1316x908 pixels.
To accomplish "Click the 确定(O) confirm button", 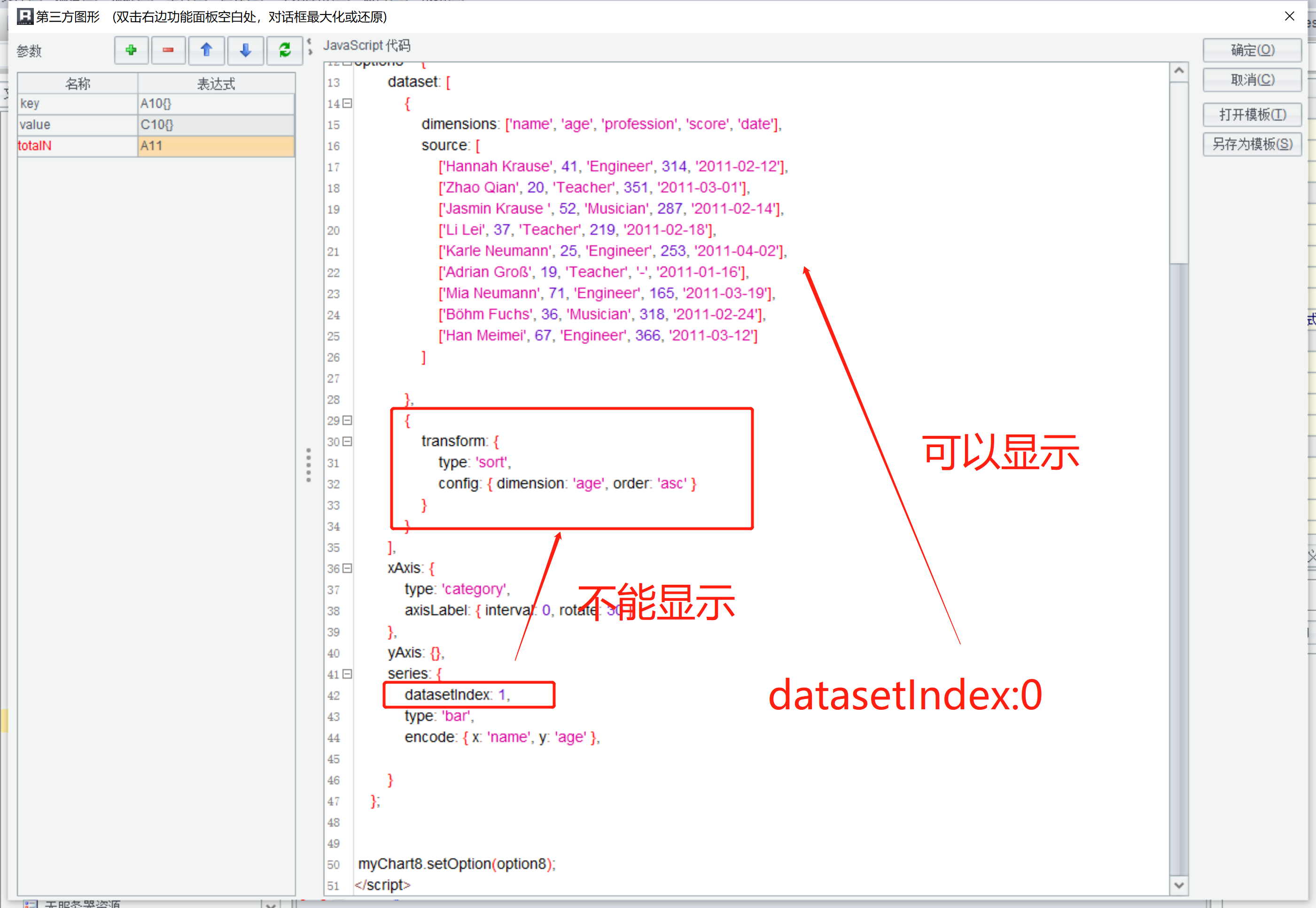I will tap(1252, 51).
